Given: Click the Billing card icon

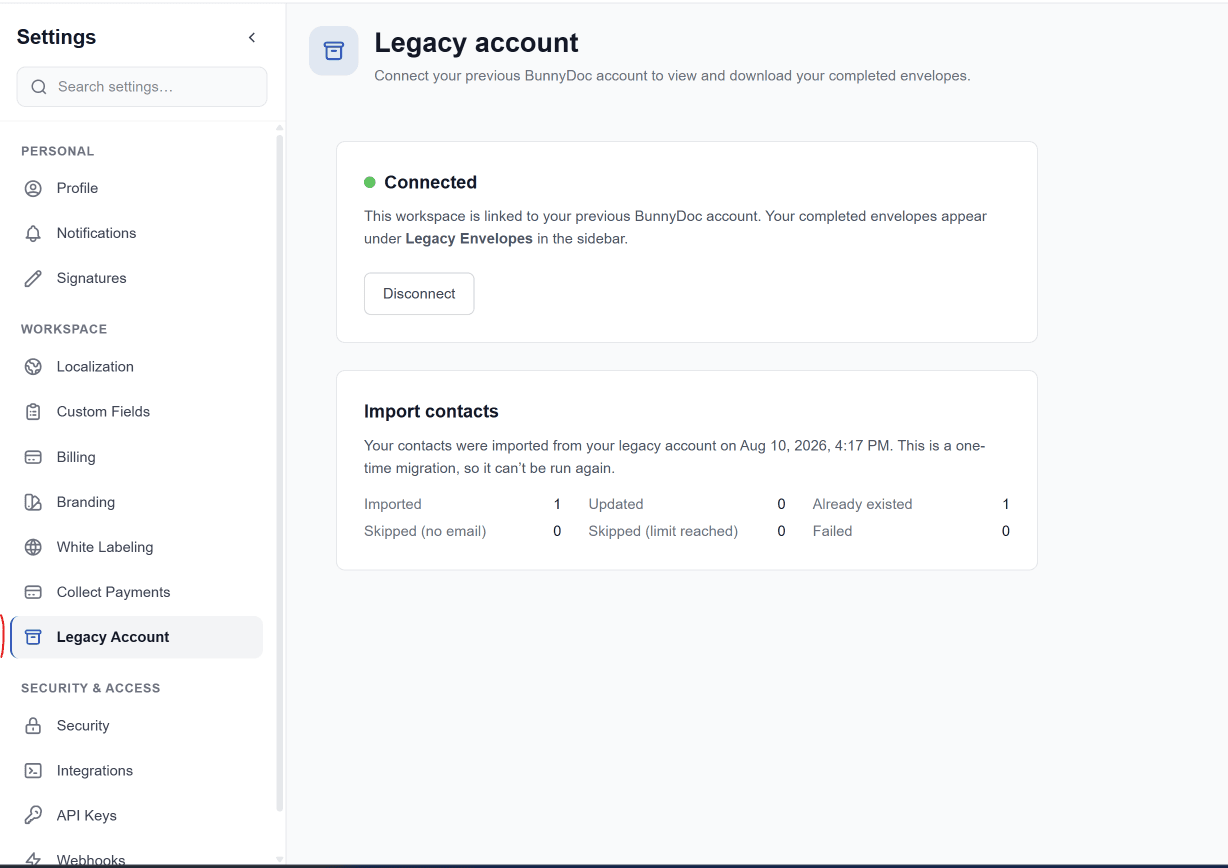Looking at the screenshot, I should [33, 457].
